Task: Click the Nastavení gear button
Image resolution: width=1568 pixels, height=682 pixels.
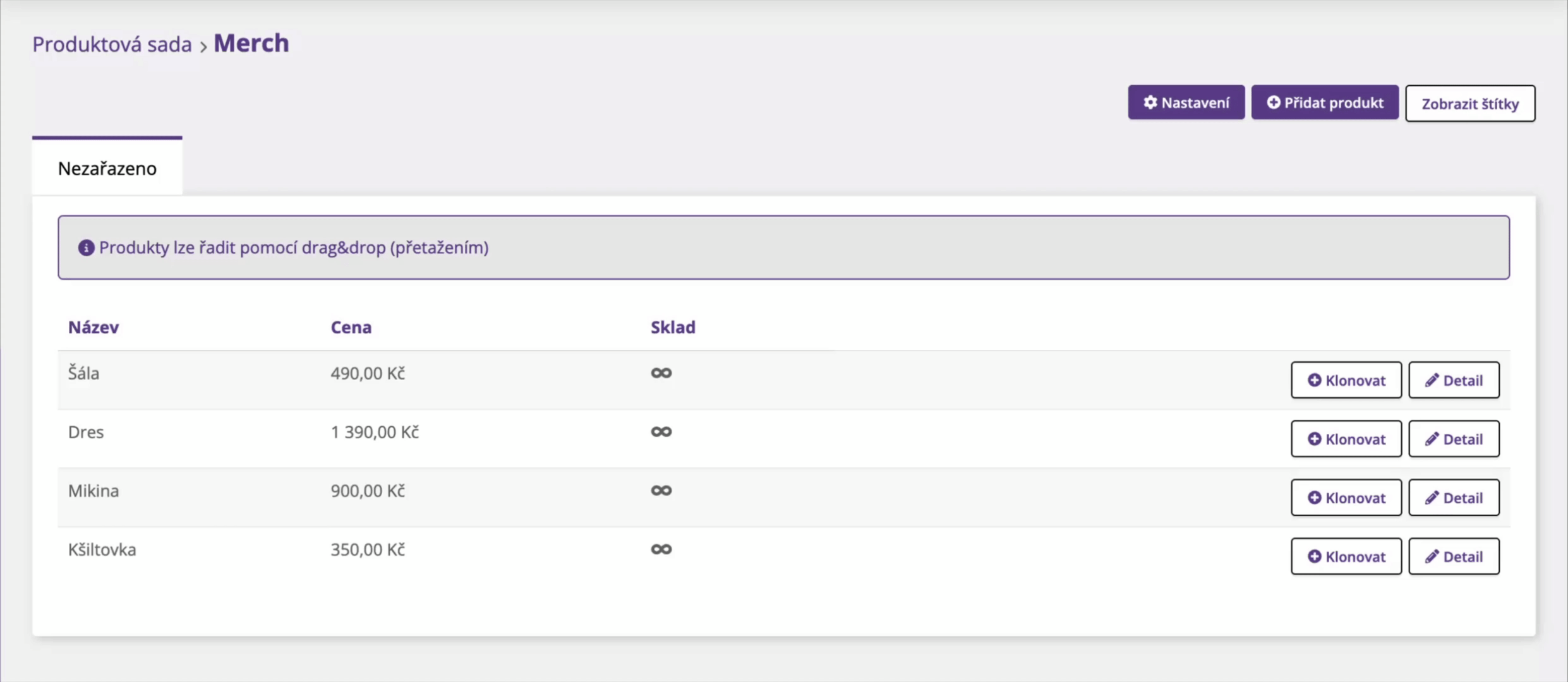Action: click(1186, 102)
